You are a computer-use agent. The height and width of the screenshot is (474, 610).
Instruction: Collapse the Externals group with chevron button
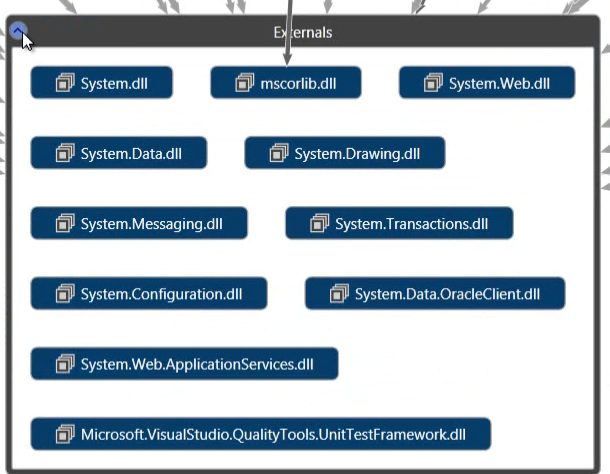pyautogui.click(x=18, y=30)
